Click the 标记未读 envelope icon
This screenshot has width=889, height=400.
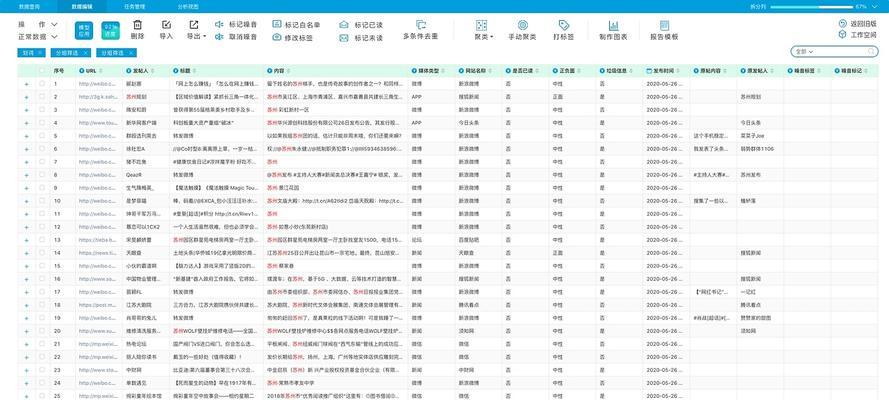coord(344,38)
